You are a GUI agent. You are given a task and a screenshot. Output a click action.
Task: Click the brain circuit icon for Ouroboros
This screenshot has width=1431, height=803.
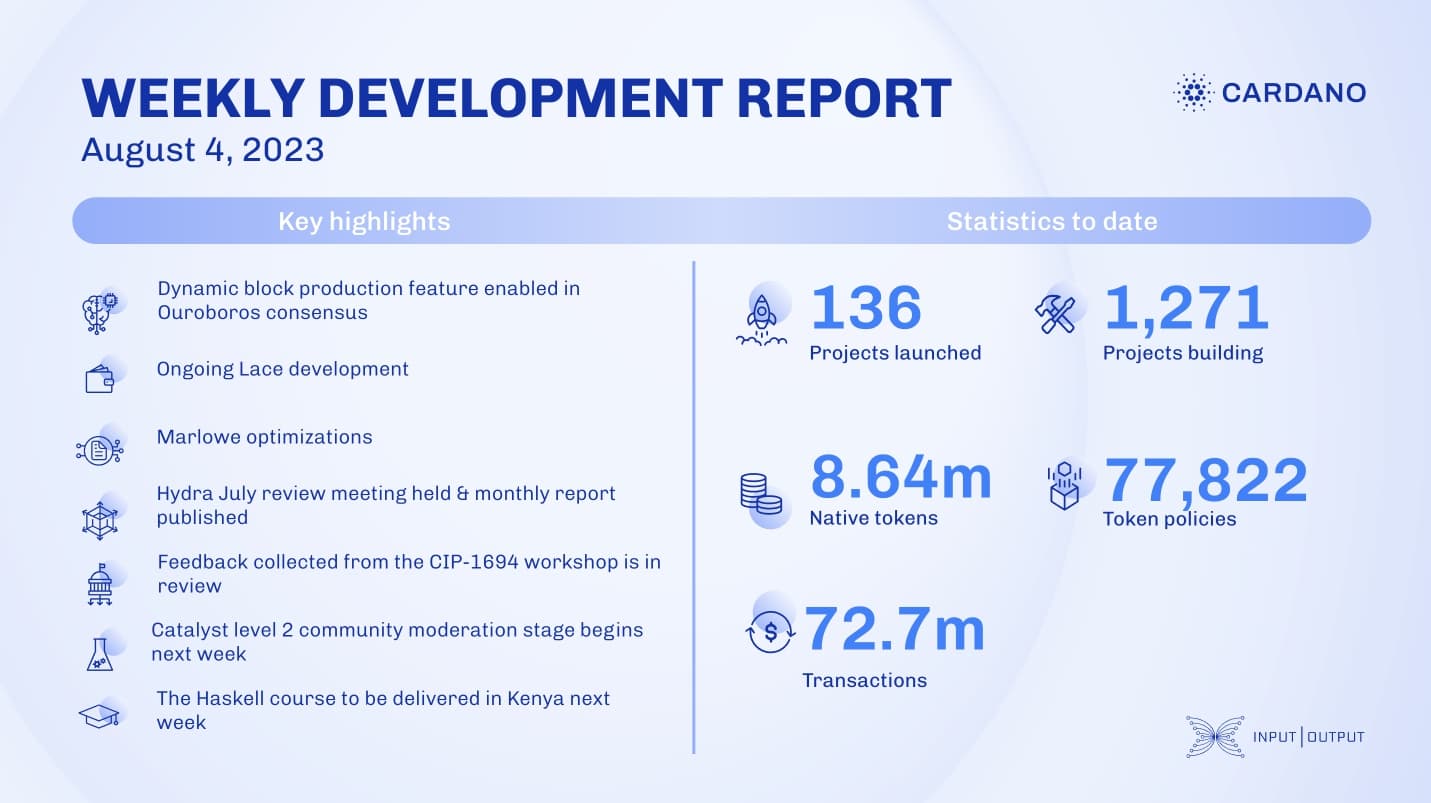tap(99, 311)
